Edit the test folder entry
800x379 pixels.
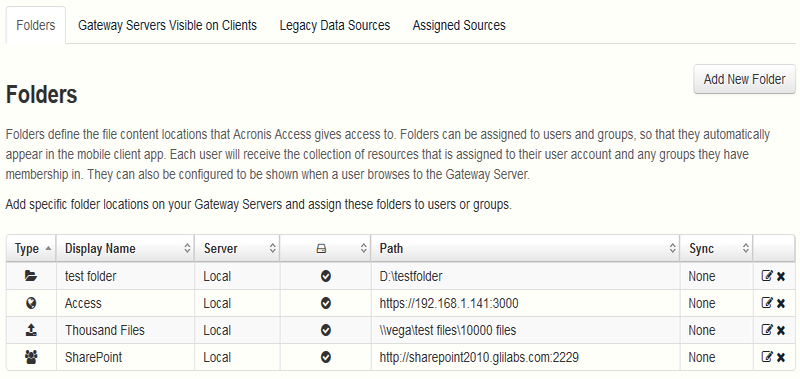pos(766,276)
